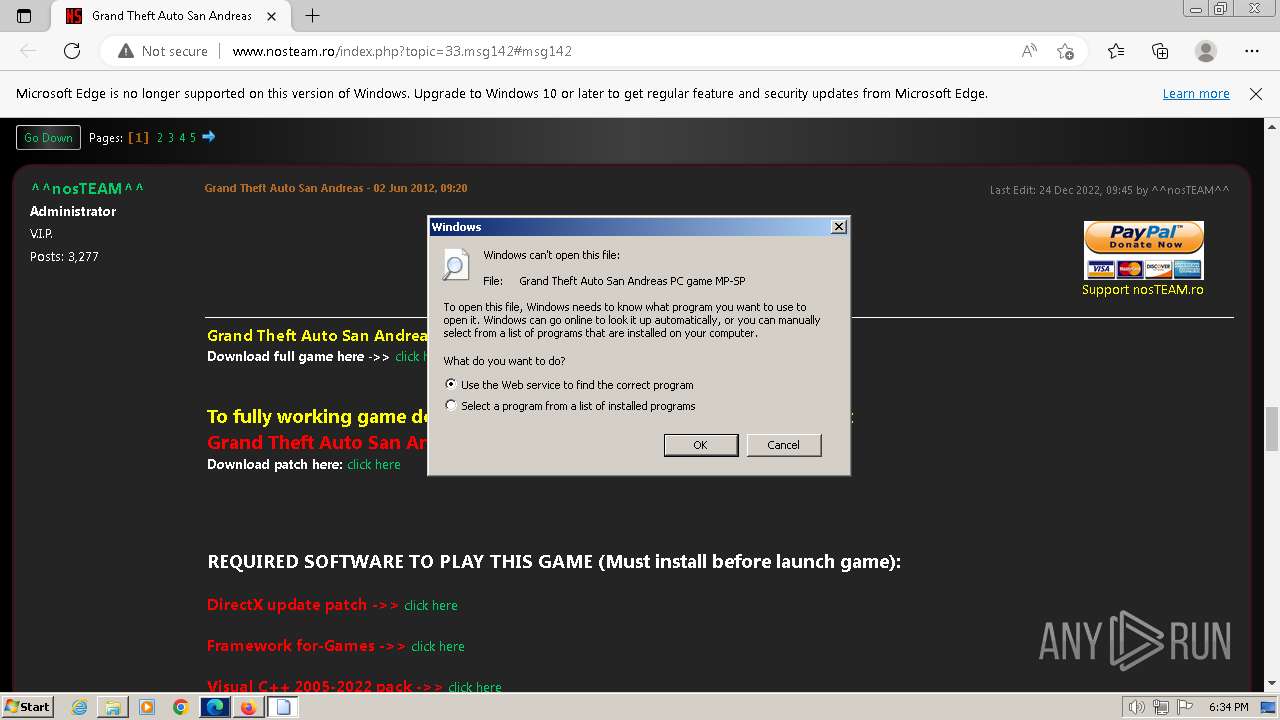Open the Edge tab actions menu icon

[x=24, y=16]
